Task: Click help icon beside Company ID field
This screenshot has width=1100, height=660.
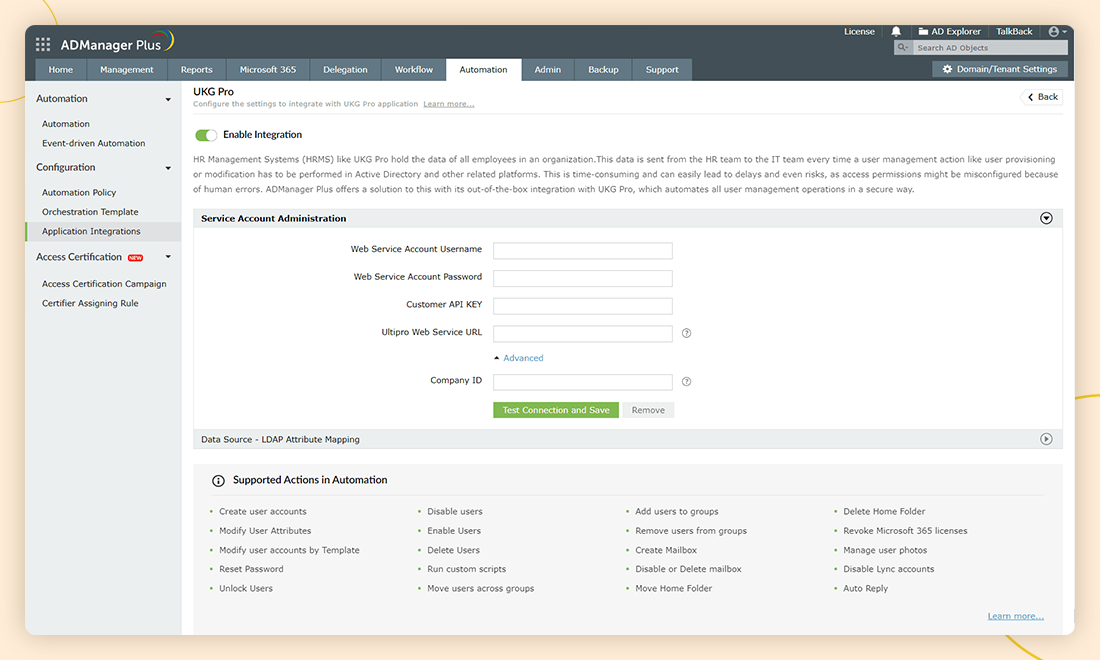Action: click(686, 382)
